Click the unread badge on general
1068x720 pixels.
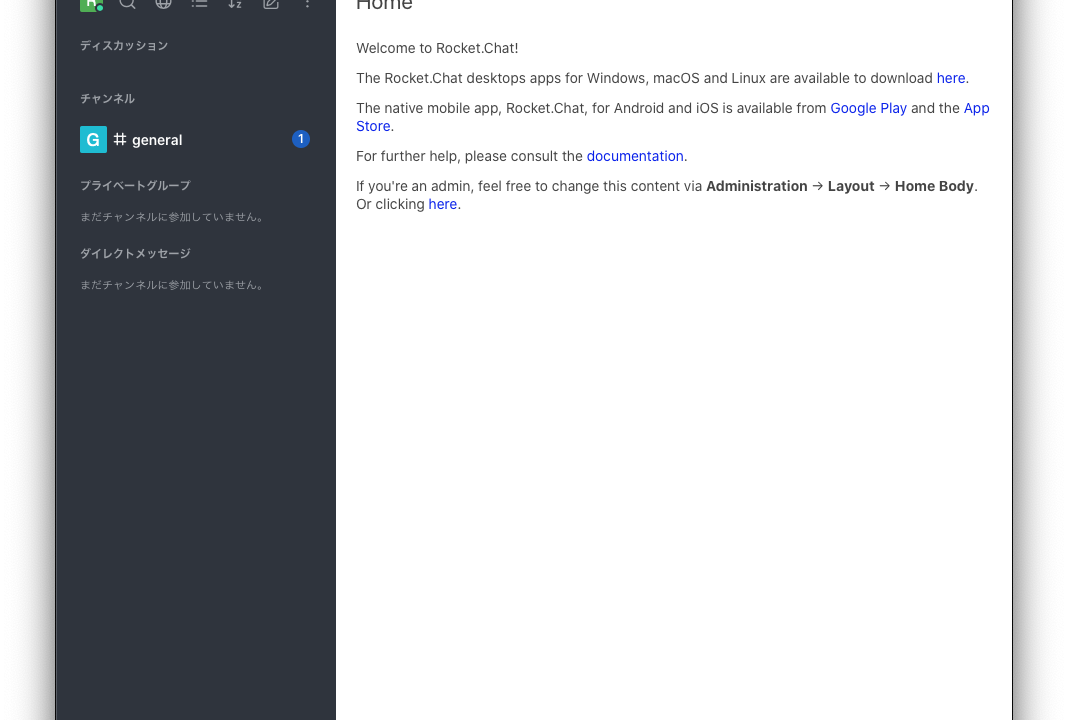[x=300, y=139]
